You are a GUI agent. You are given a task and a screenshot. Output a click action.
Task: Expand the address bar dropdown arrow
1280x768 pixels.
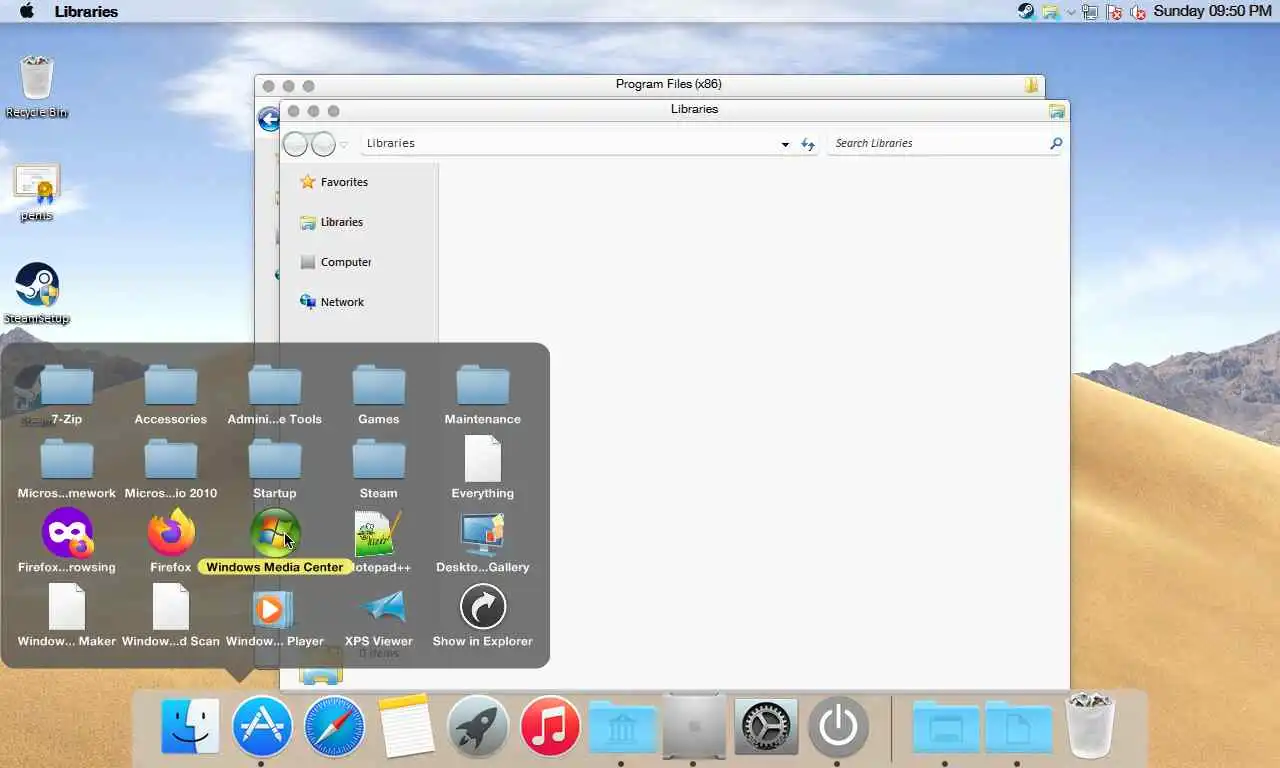pyautogui.click(x=785, y=144)
